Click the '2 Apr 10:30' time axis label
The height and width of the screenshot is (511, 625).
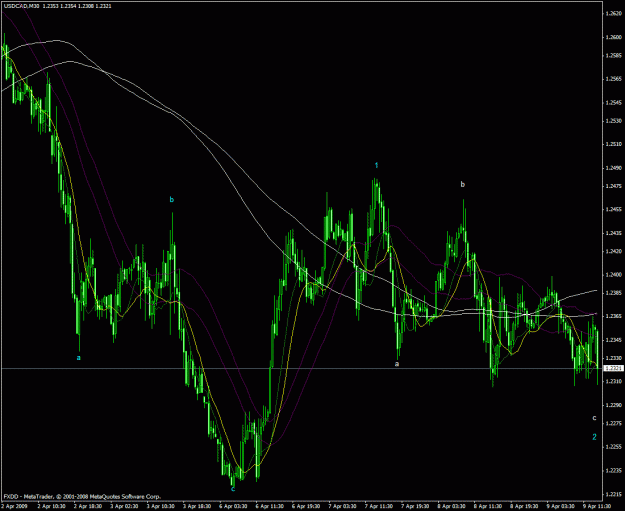[51, 506]
